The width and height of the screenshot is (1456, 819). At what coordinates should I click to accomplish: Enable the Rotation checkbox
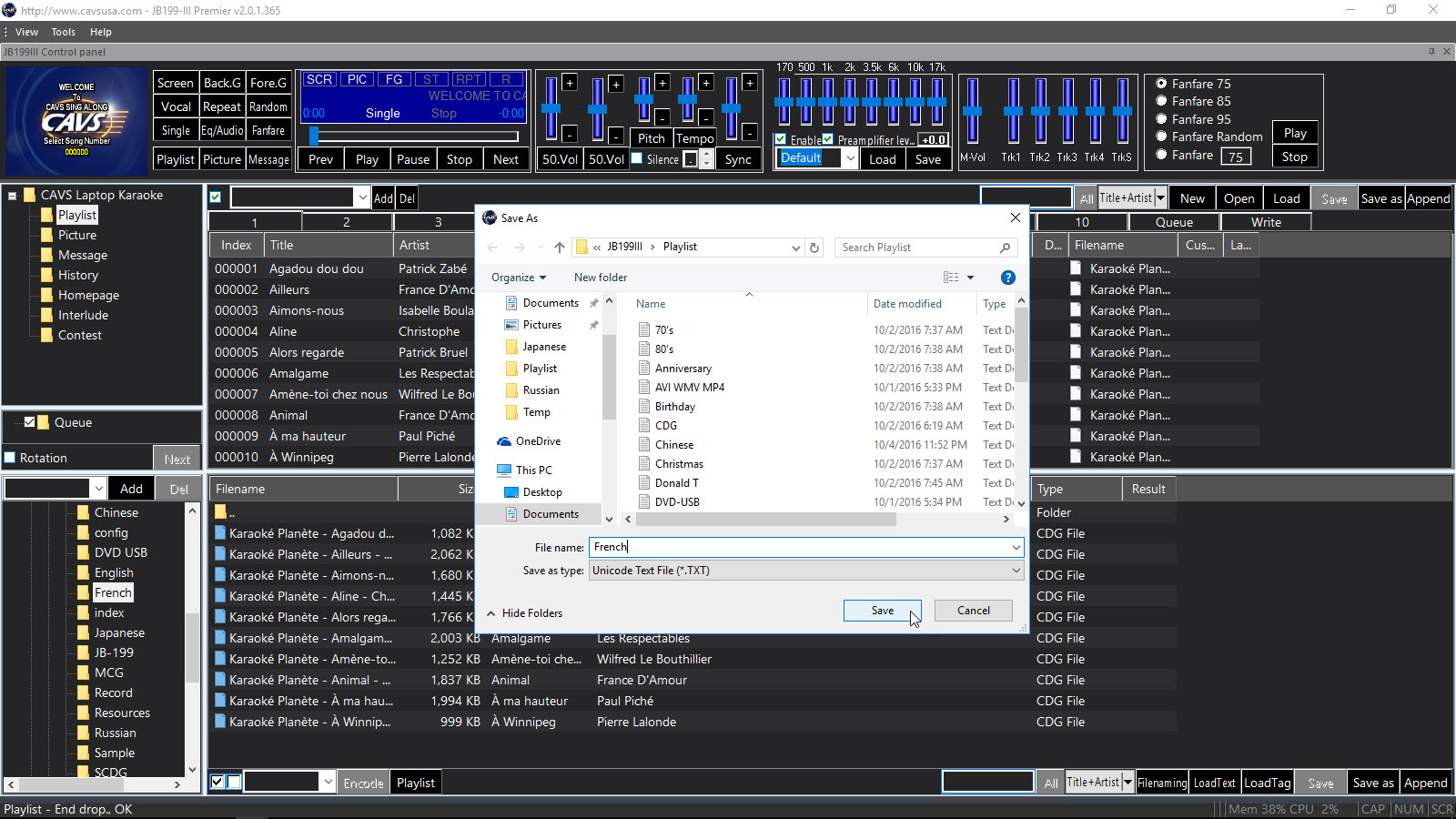(10, 458)
